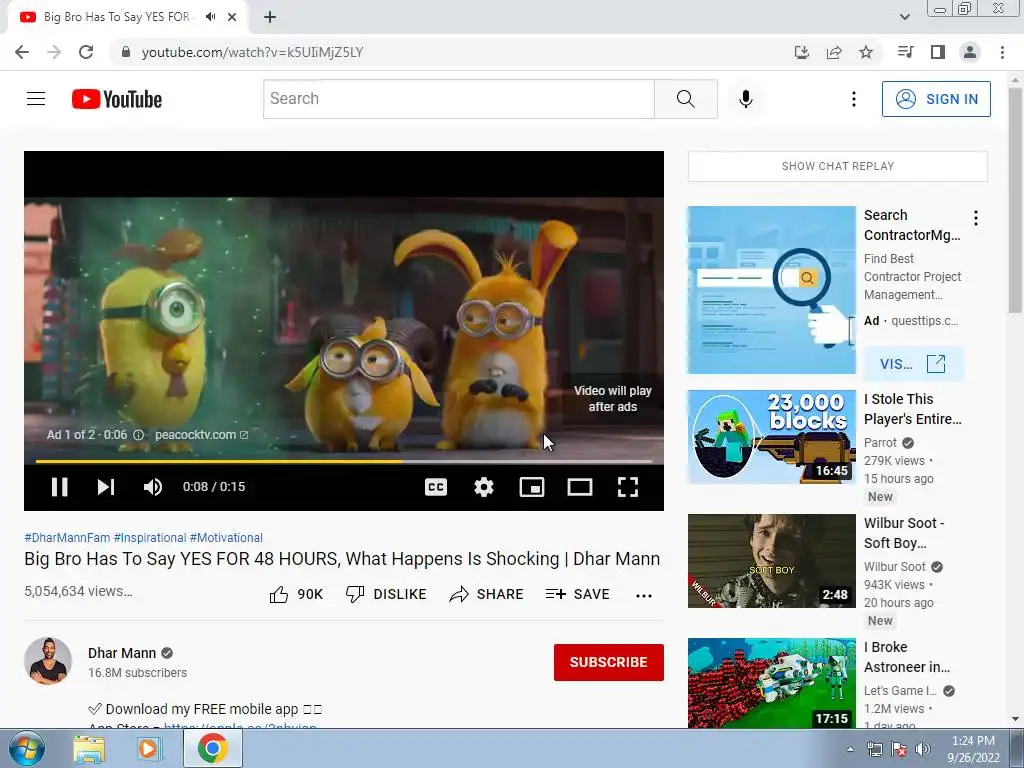The image size is (1024, 768).
Task: Open the Chrome three-dot menu
Action: click(1002, 52)
